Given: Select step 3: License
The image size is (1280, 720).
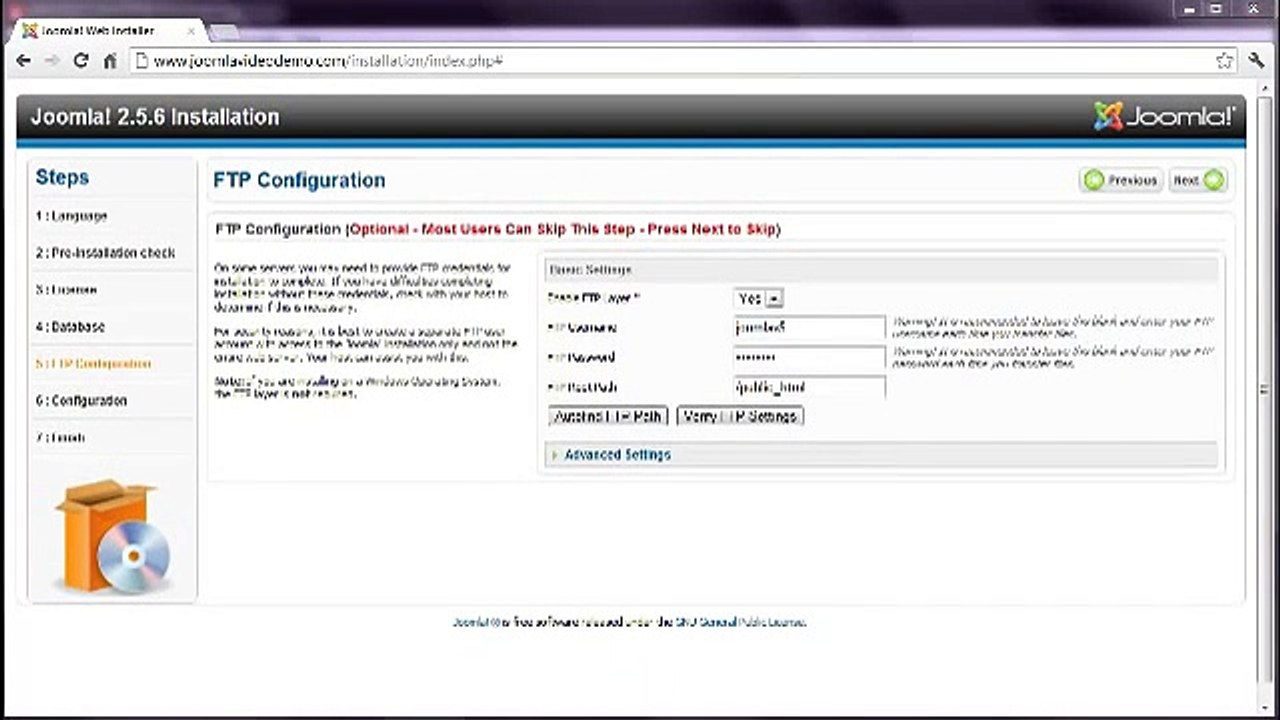Looking at the screenshot, I should 66,290.
